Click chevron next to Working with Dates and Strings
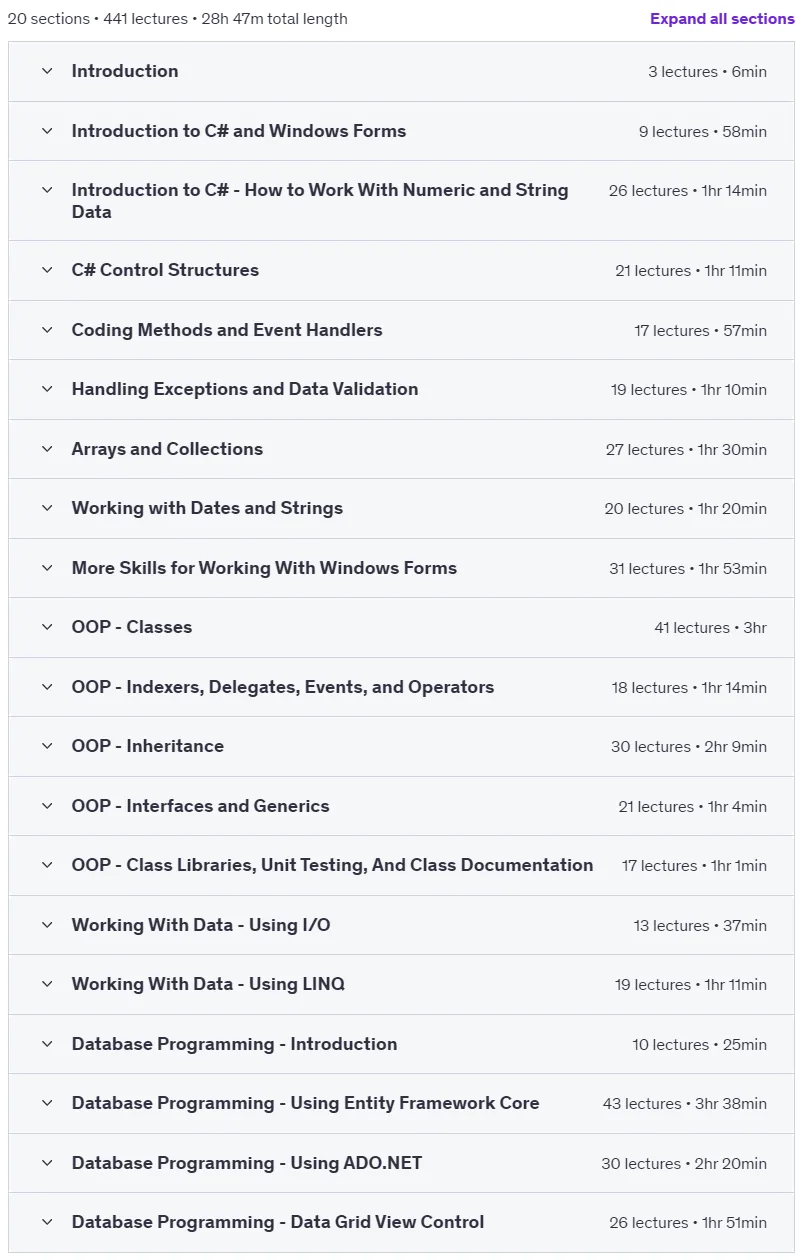 pos(46,508)
